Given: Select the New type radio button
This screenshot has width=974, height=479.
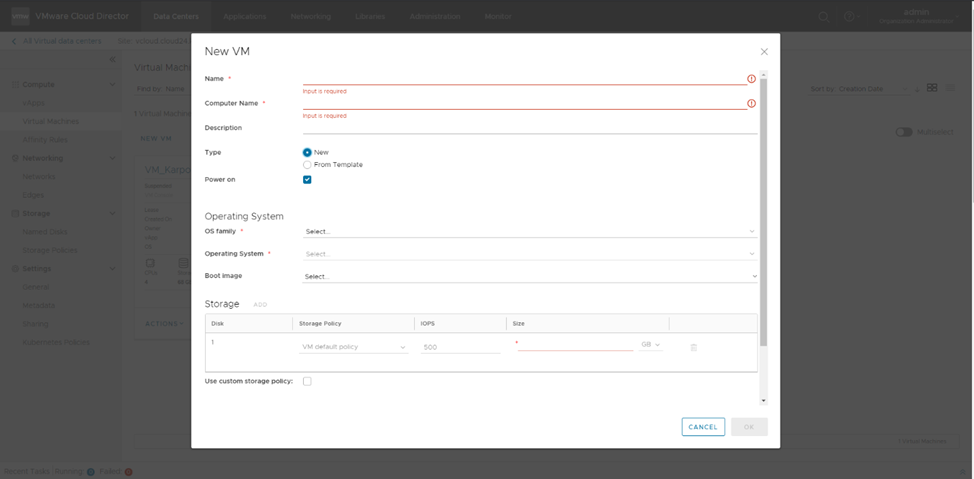Looking at the screenshot, I should 307,152.
